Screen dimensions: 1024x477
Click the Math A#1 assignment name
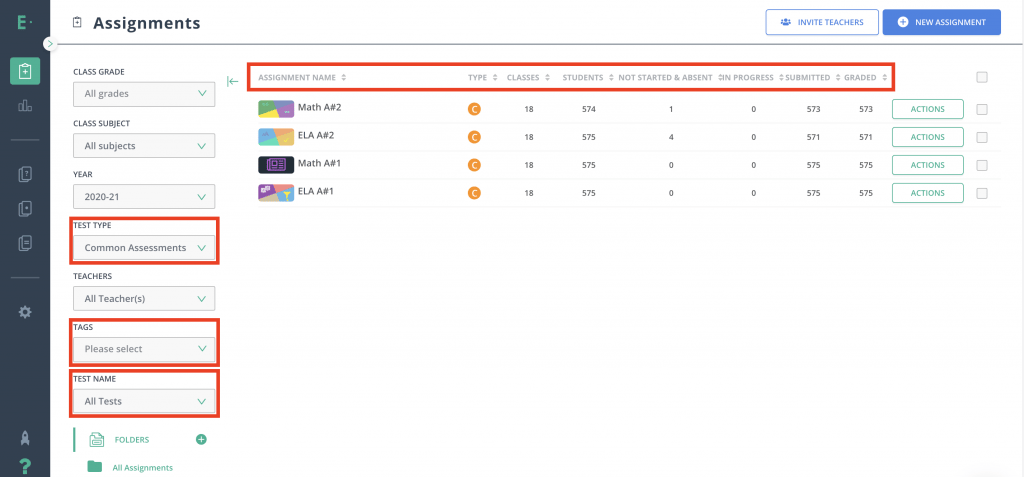click(x=319, y=163)
